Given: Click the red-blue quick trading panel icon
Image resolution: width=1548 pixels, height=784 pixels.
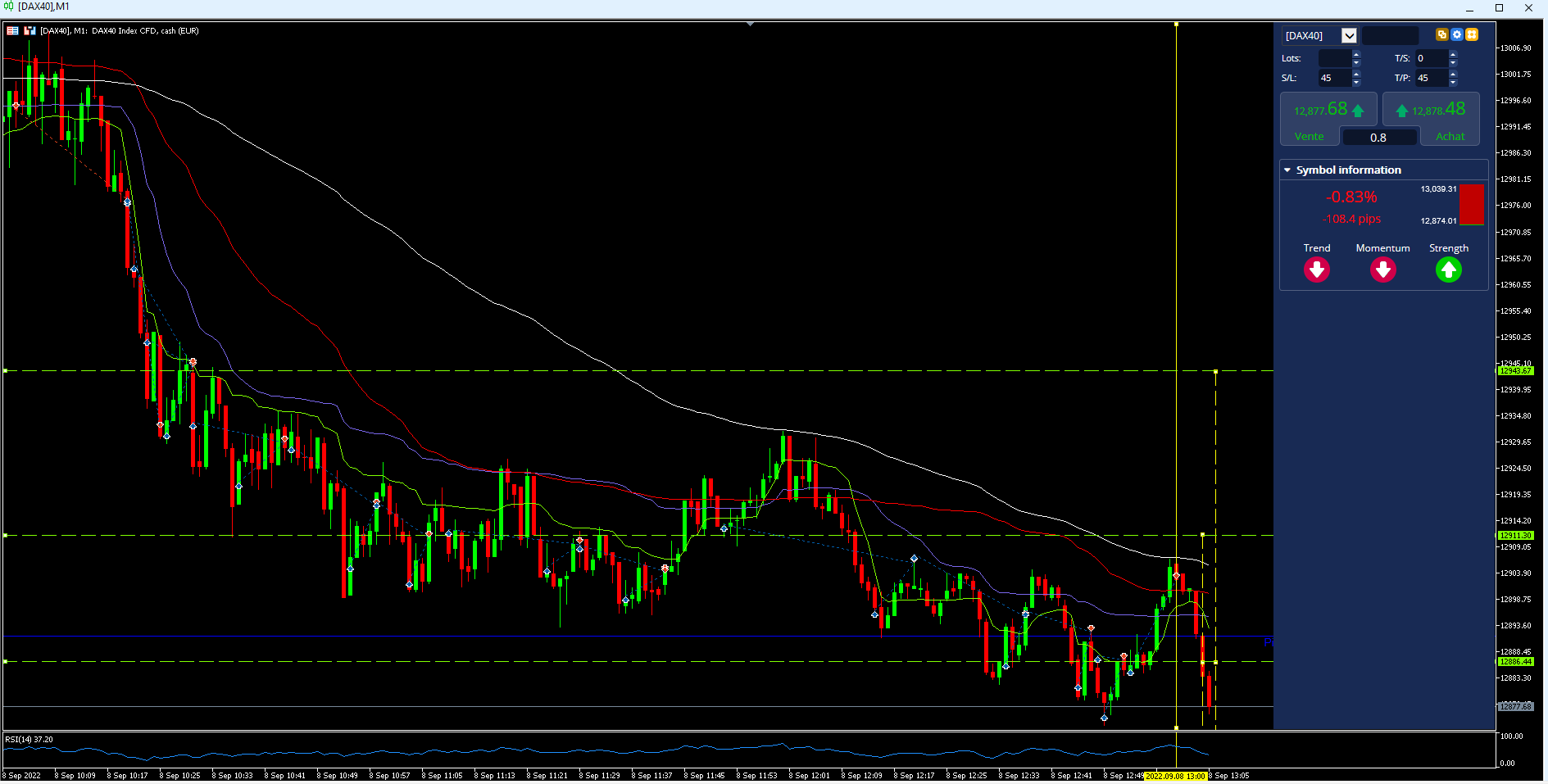Looking at the screenshot, I should click(12, 30).
